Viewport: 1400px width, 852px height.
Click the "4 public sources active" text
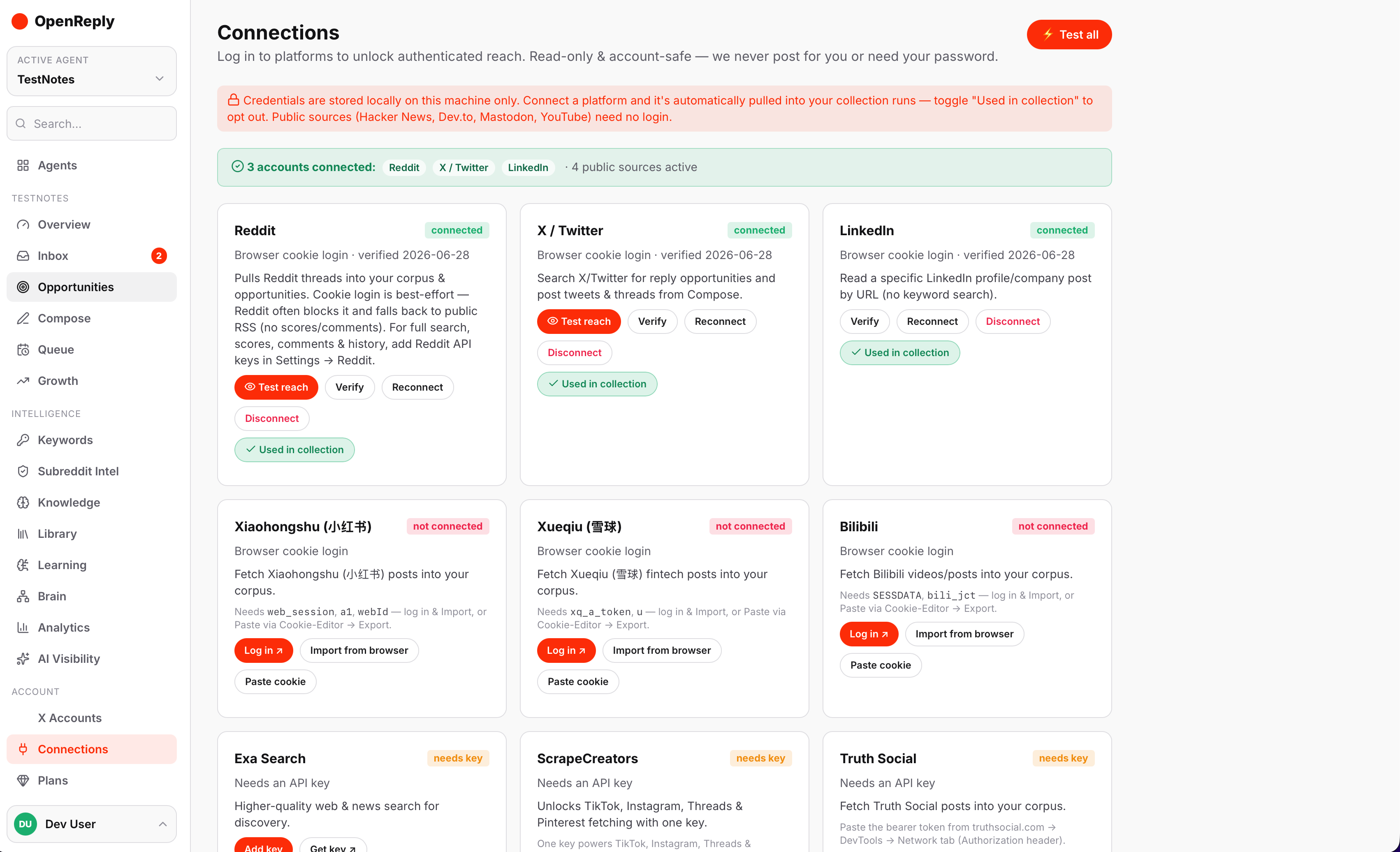634,167
